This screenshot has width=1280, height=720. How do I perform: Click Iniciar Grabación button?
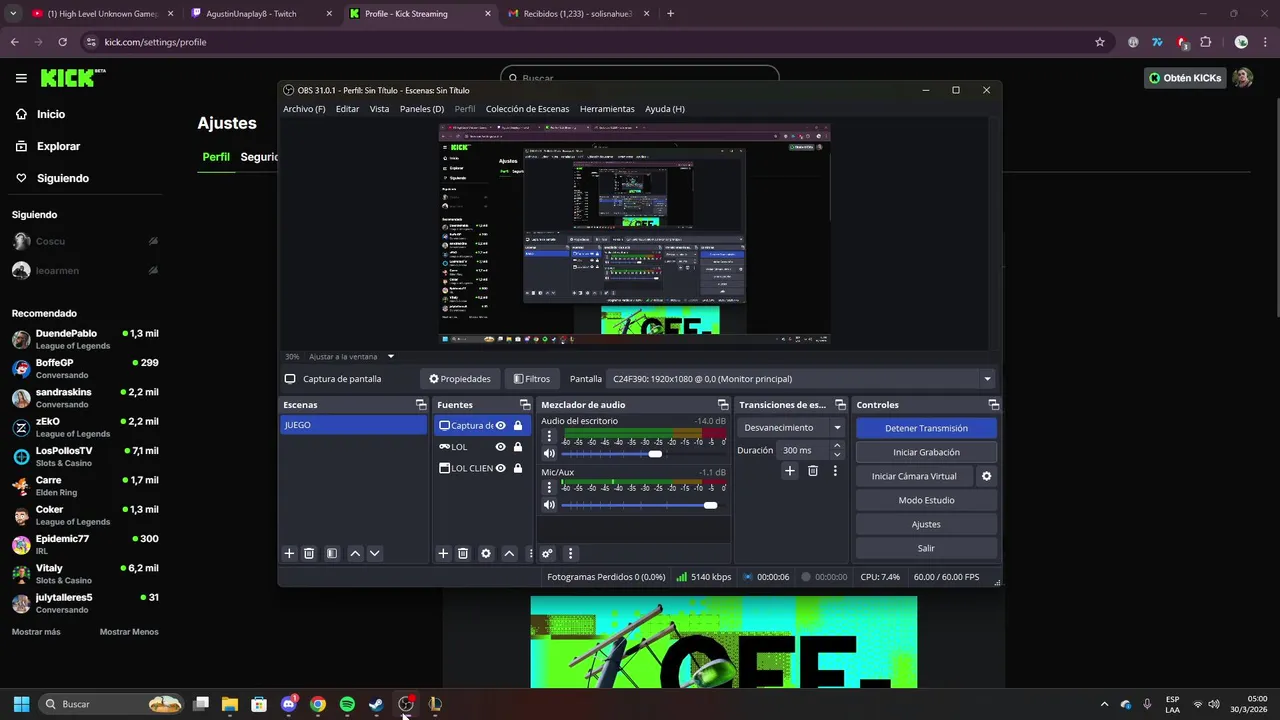pyautogui.click(x=926, y=452)
